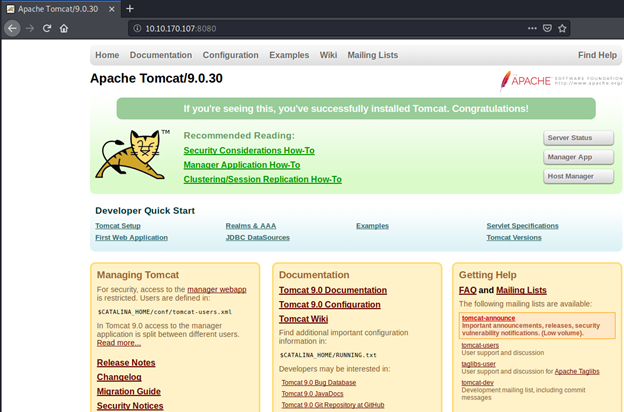This screenshot has height=412, width=624.
Task: Save page to Pocket icon
Action: [x=547, y=28]
